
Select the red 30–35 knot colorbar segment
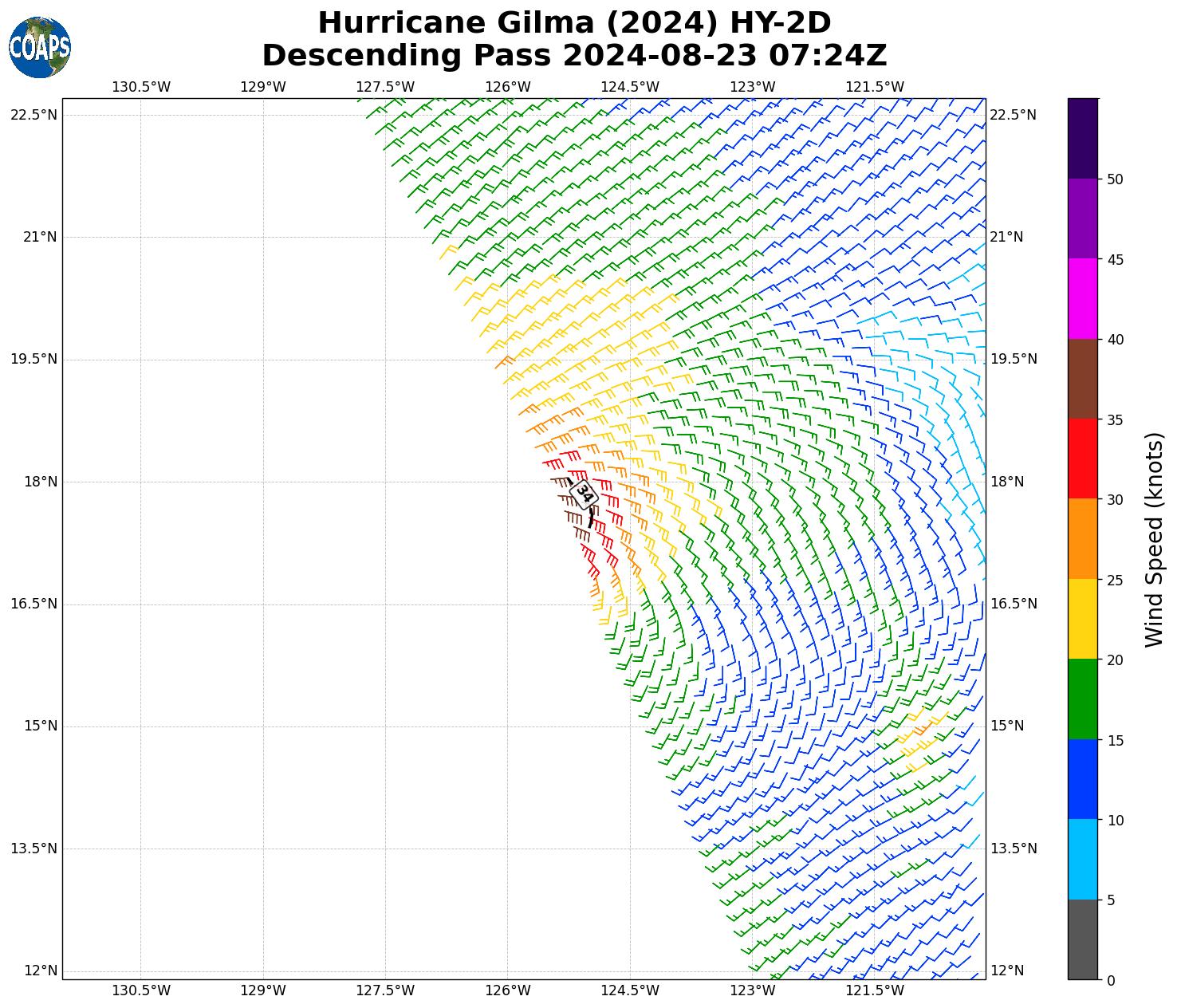coord(1082,459)
